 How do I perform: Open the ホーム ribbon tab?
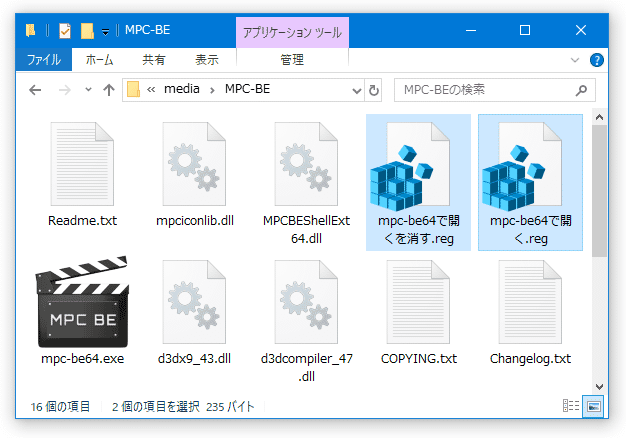coord(99,60)
